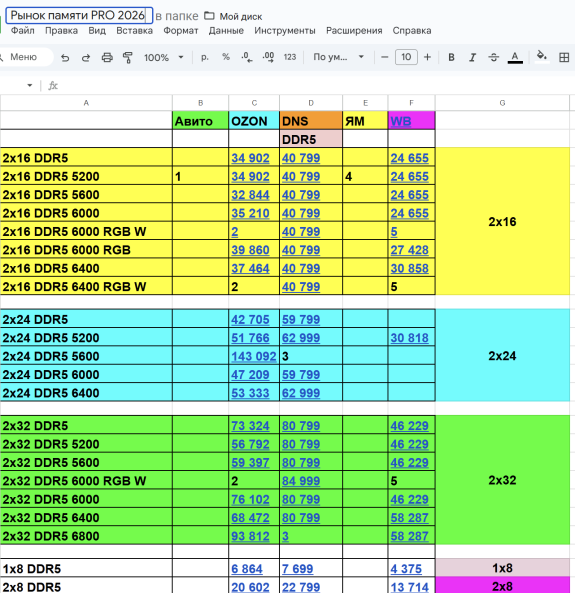Open the Borders grid icon
Image resolution: width=575 pixels, height=593 pixels.
coord(564,57)
